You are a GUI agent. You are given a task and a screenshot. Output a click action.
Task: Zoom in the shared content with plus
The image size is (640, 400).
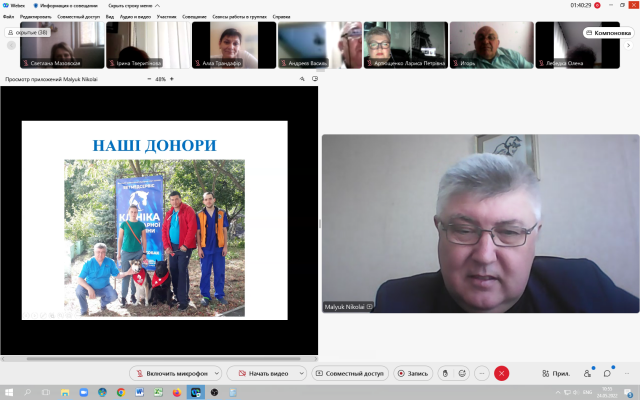coord(171,79)
